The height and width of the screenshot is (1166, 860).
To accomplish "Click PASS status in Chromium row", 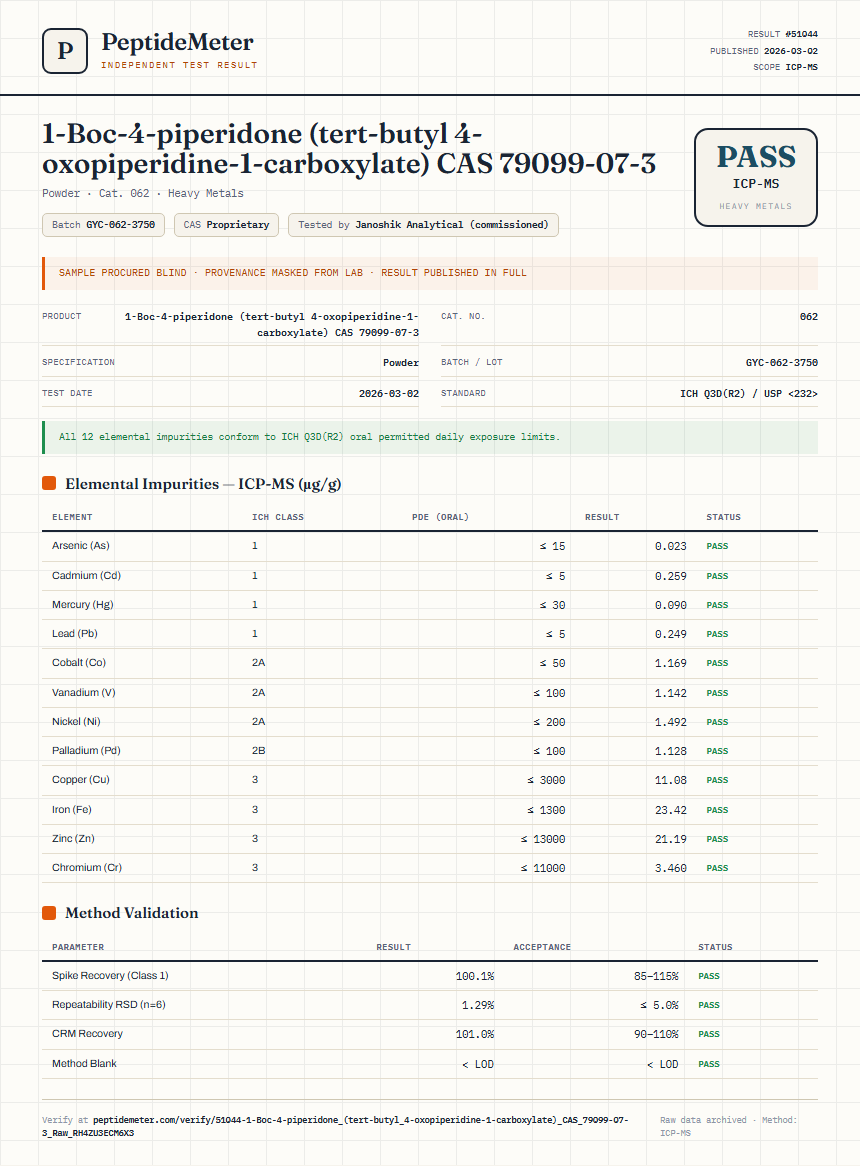I will pos(717,868).
